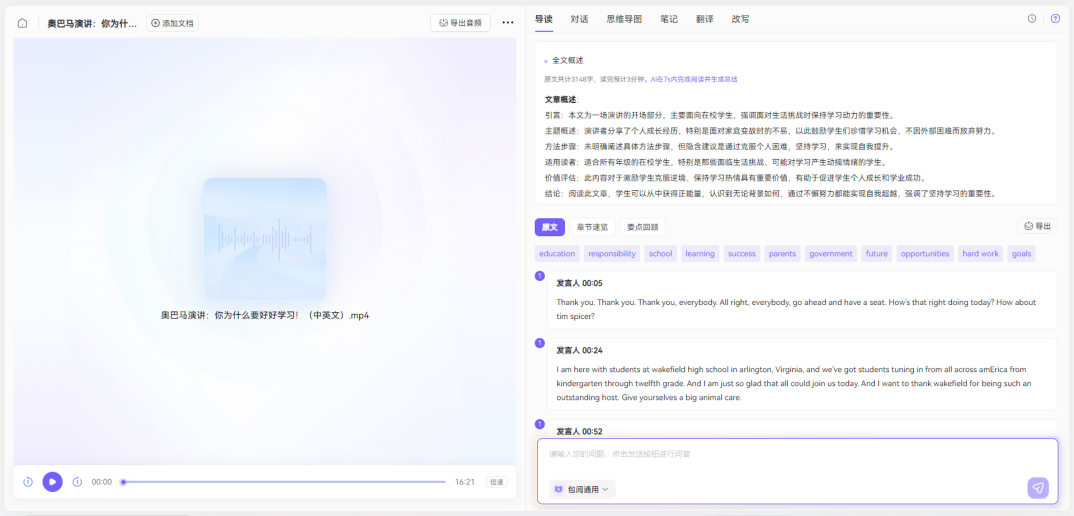Click the 'goals' keyword tag
The image size is (1074, 516).
[x=1021, y=254]
